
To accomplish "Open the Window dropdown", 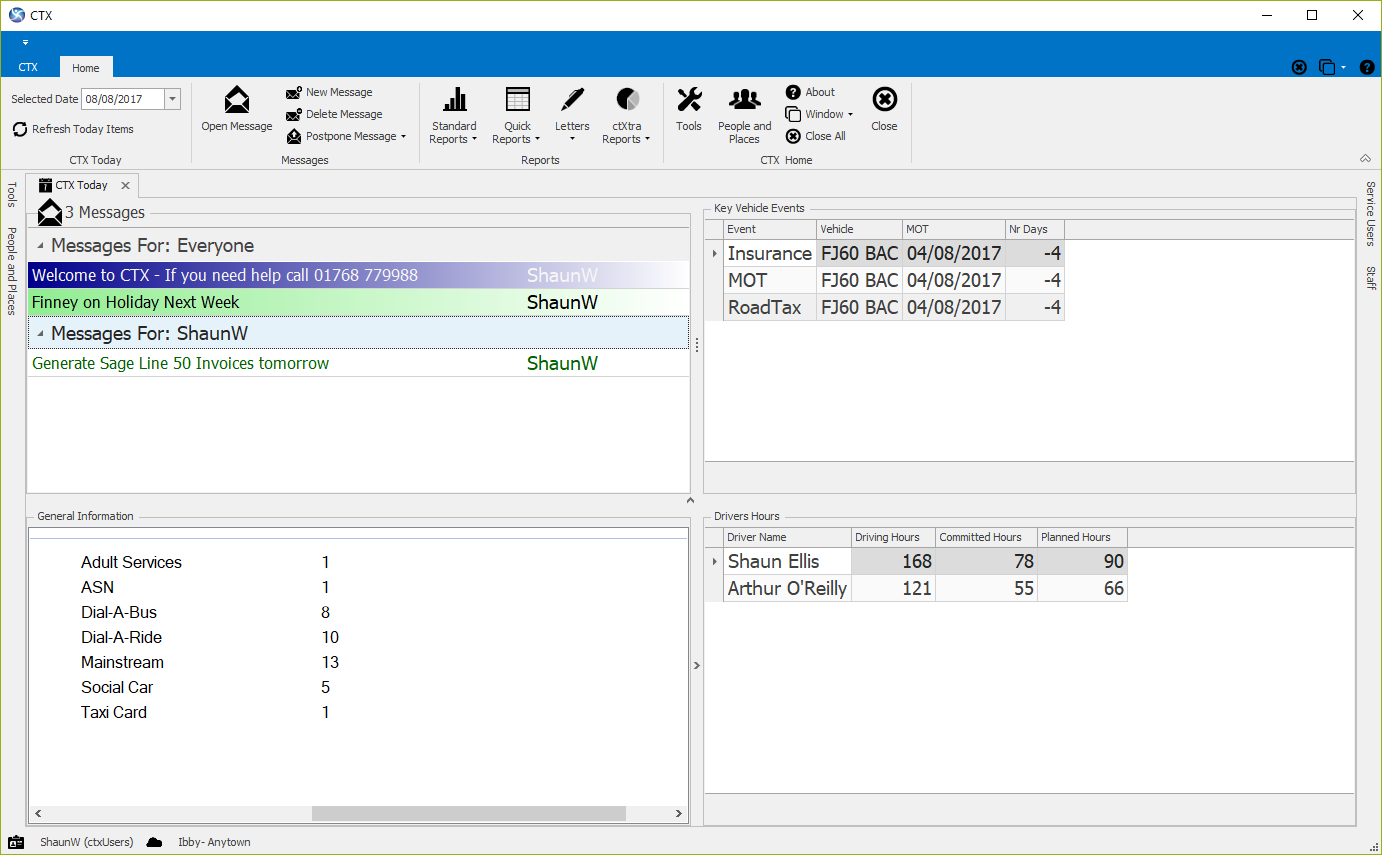I will (819, 114).
